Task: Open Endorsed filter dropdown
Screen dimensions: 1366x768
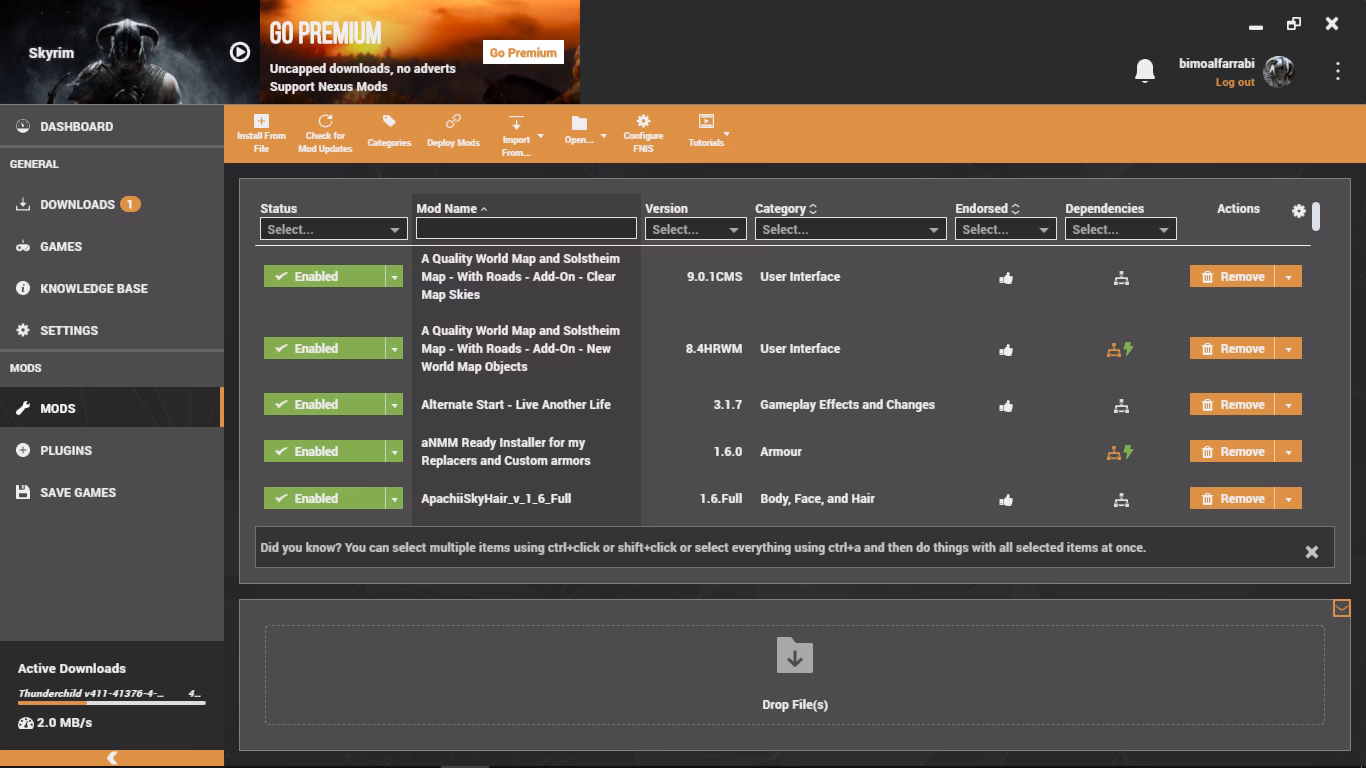Action: click(x=1006, y=230)
